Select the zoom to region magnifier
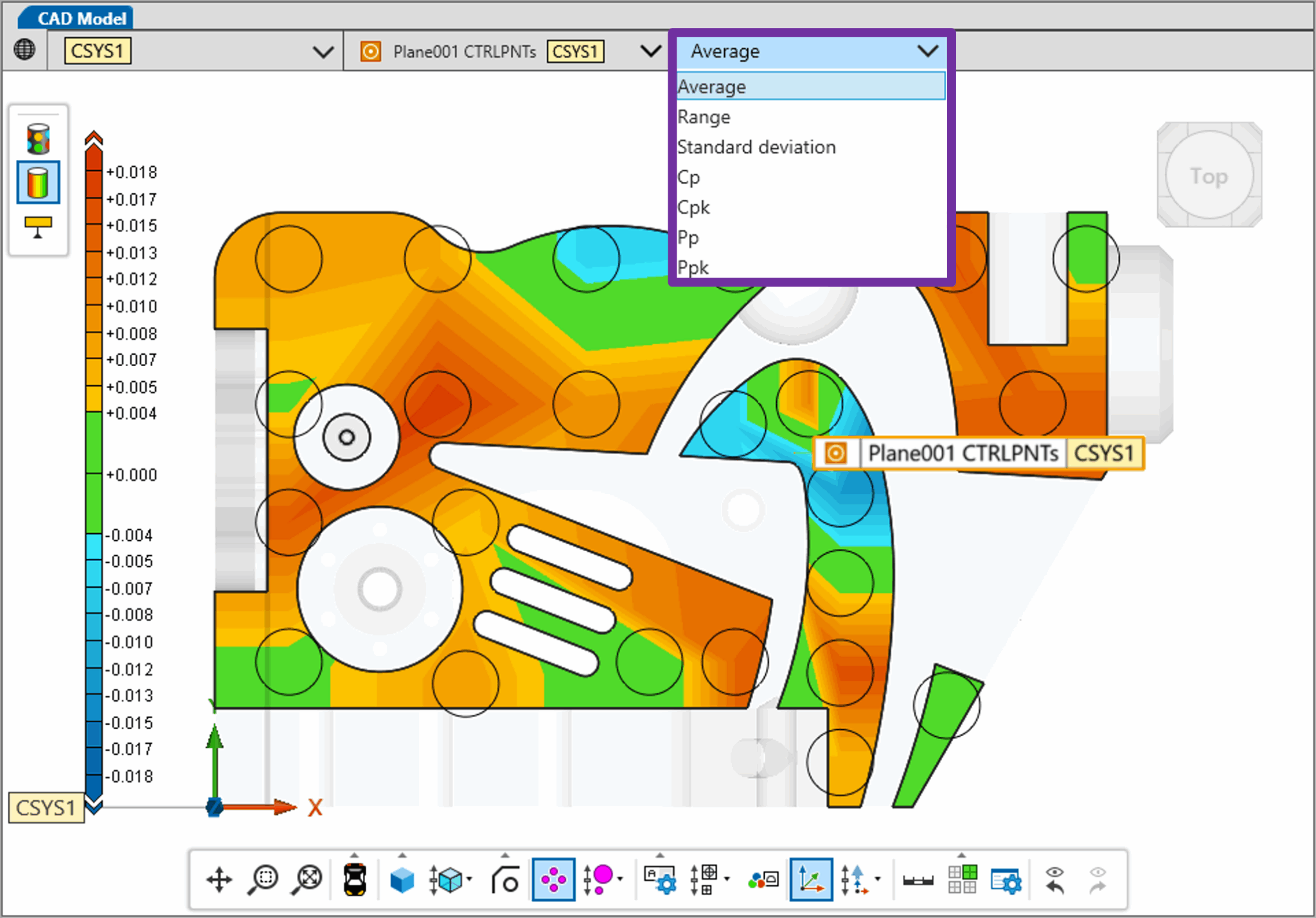The image size is (1316, 918). tap(263, 880)
